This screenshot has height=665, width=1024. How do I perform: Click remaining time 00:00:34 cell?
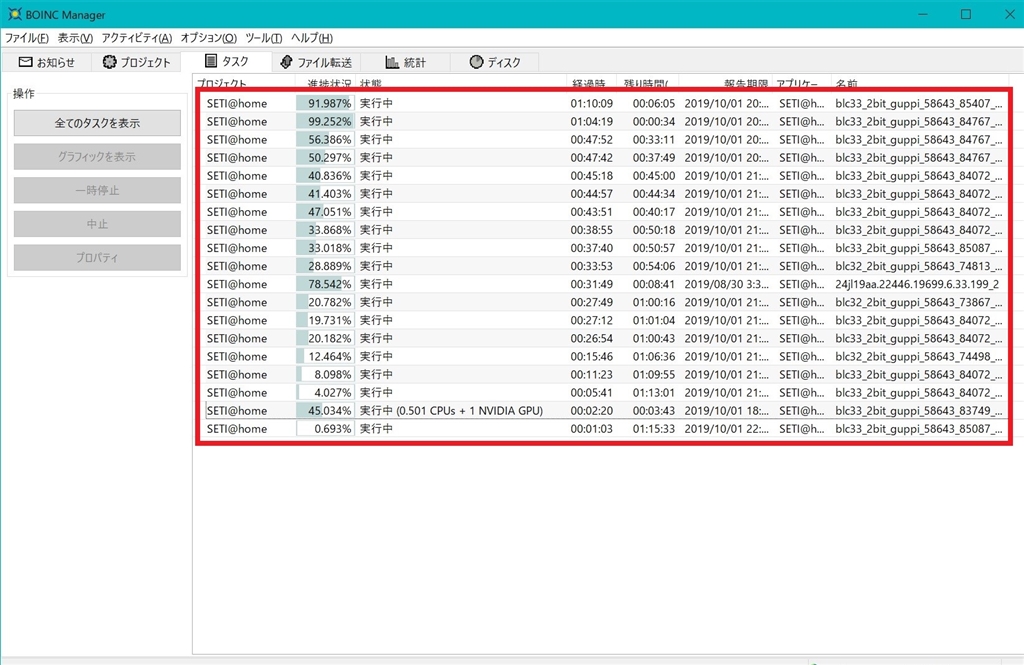[653, 122]
